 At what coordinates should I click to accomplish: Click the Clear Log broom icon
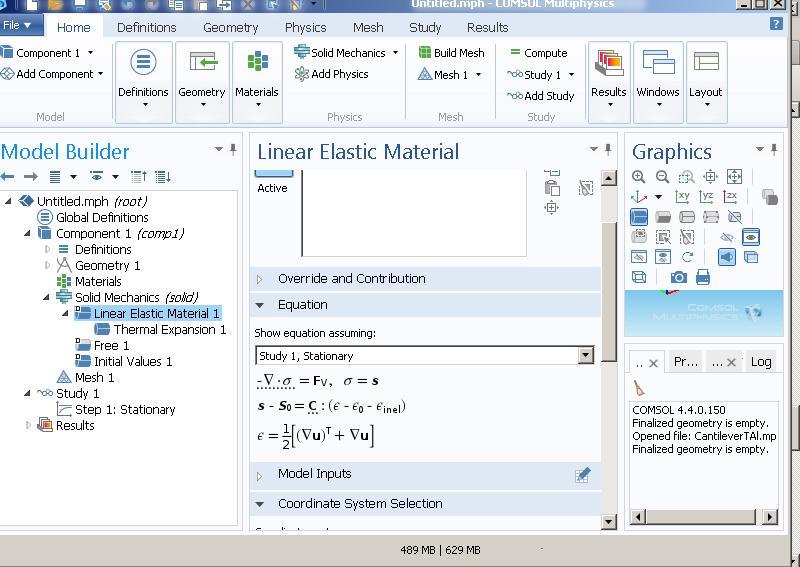(639, 389)
